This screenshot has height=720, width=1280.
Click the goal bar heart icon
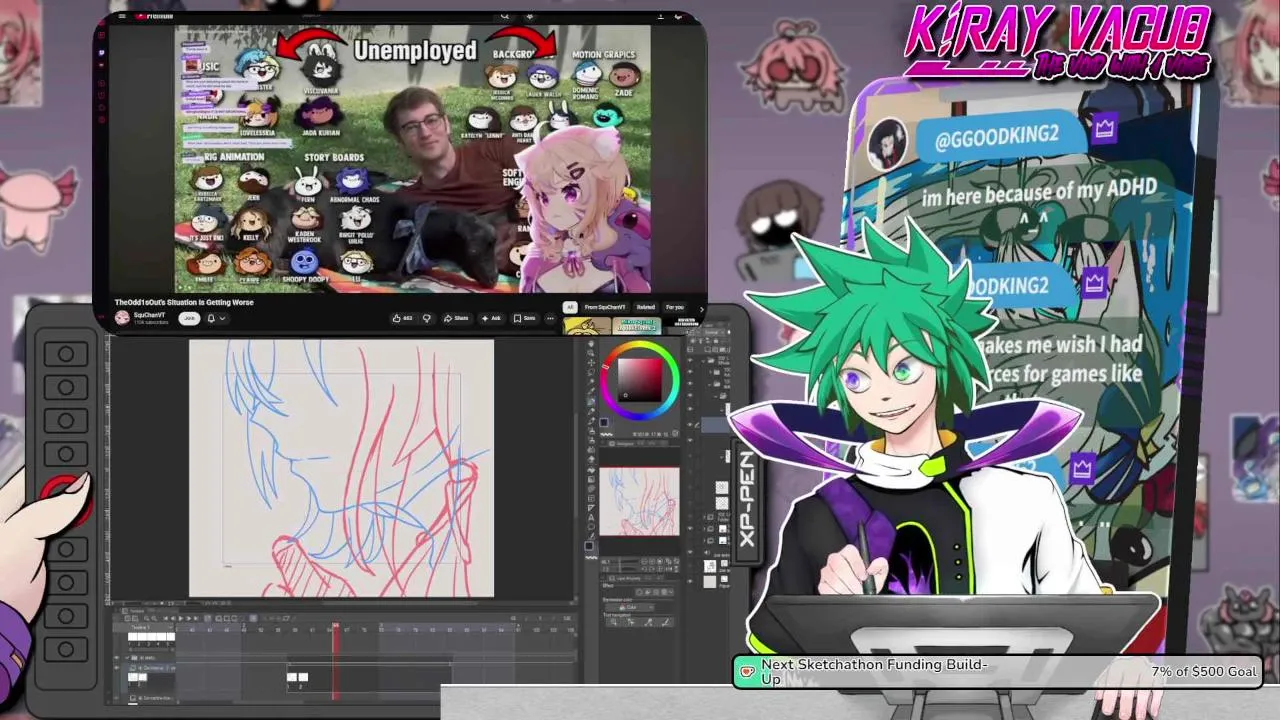click(x=746, y=672)
